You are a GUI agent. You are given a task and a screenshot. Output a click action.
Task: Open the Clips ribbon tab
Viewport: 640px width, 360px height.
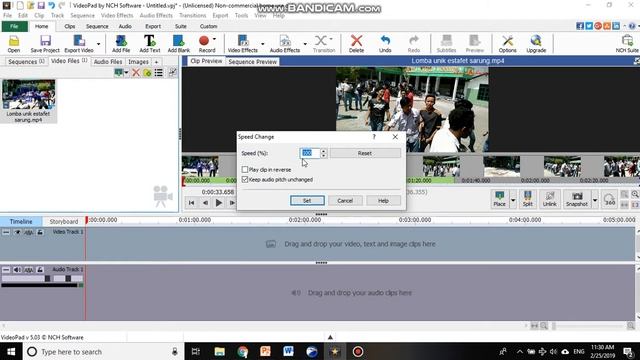tap(70, 26)
